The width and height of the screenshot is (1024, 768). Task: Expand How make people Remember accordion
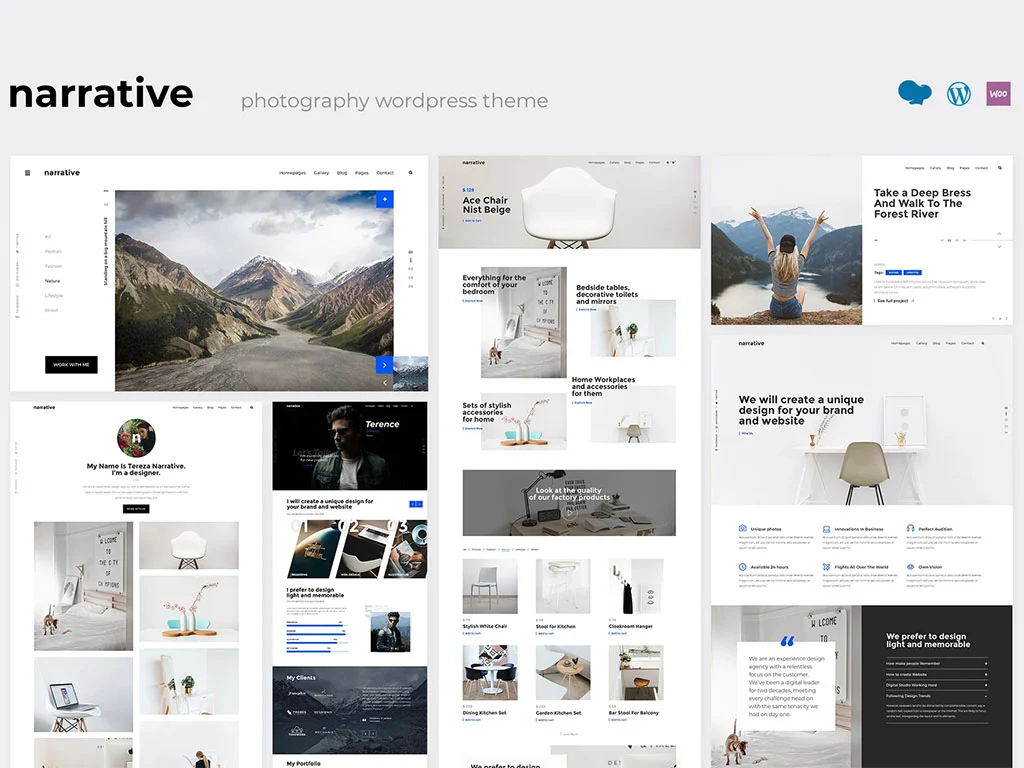pyautogui.click(x=936, y=664)
